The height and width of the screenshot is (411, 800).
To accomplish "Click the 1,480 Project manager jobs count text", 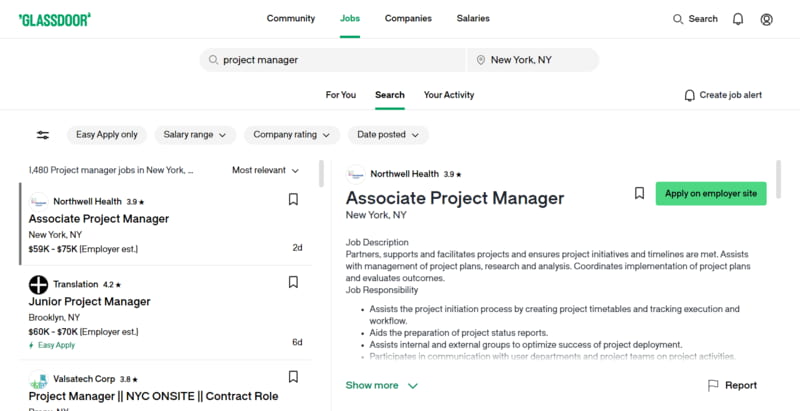I will click(x=111, y=170).
